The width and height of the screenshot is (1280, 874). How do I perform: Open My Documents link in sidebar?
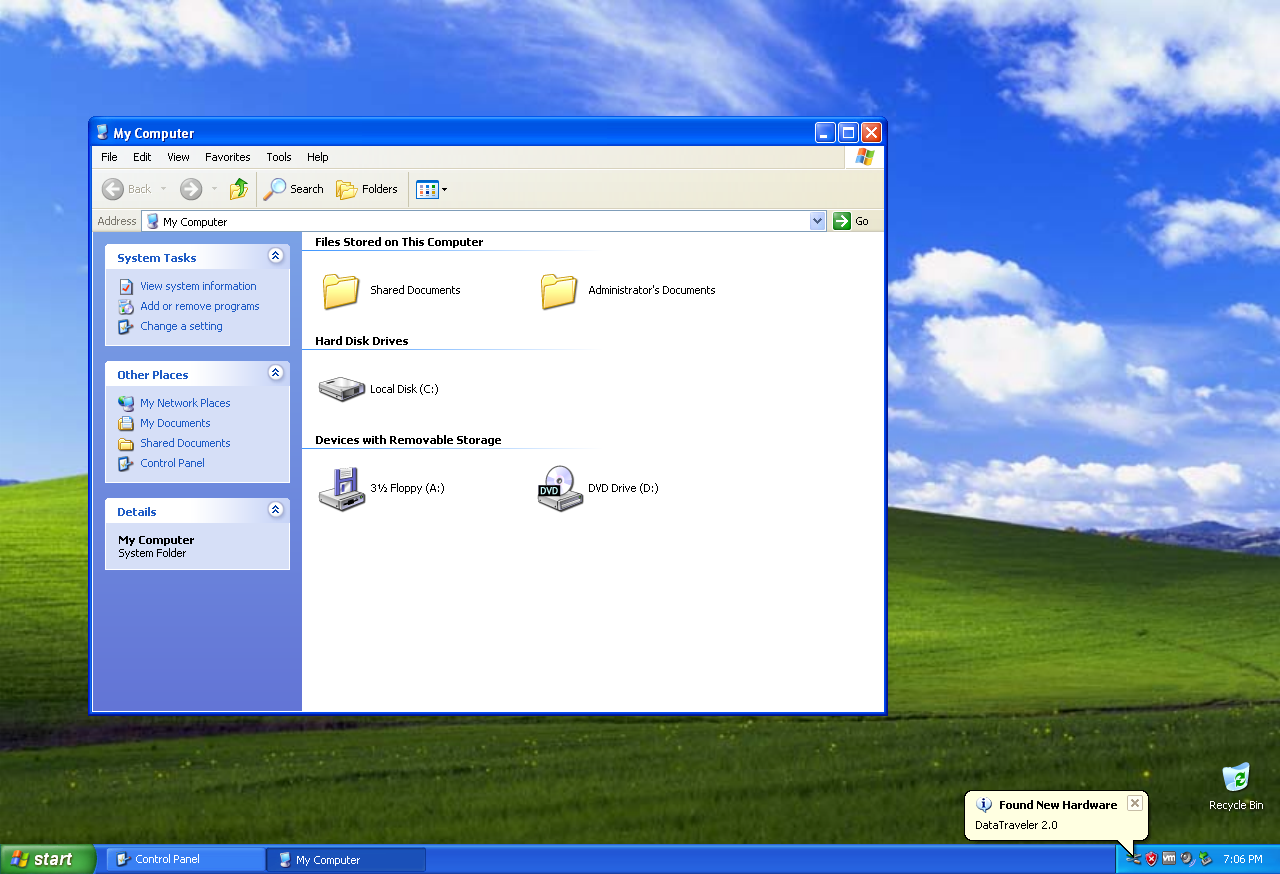(175, 423)
